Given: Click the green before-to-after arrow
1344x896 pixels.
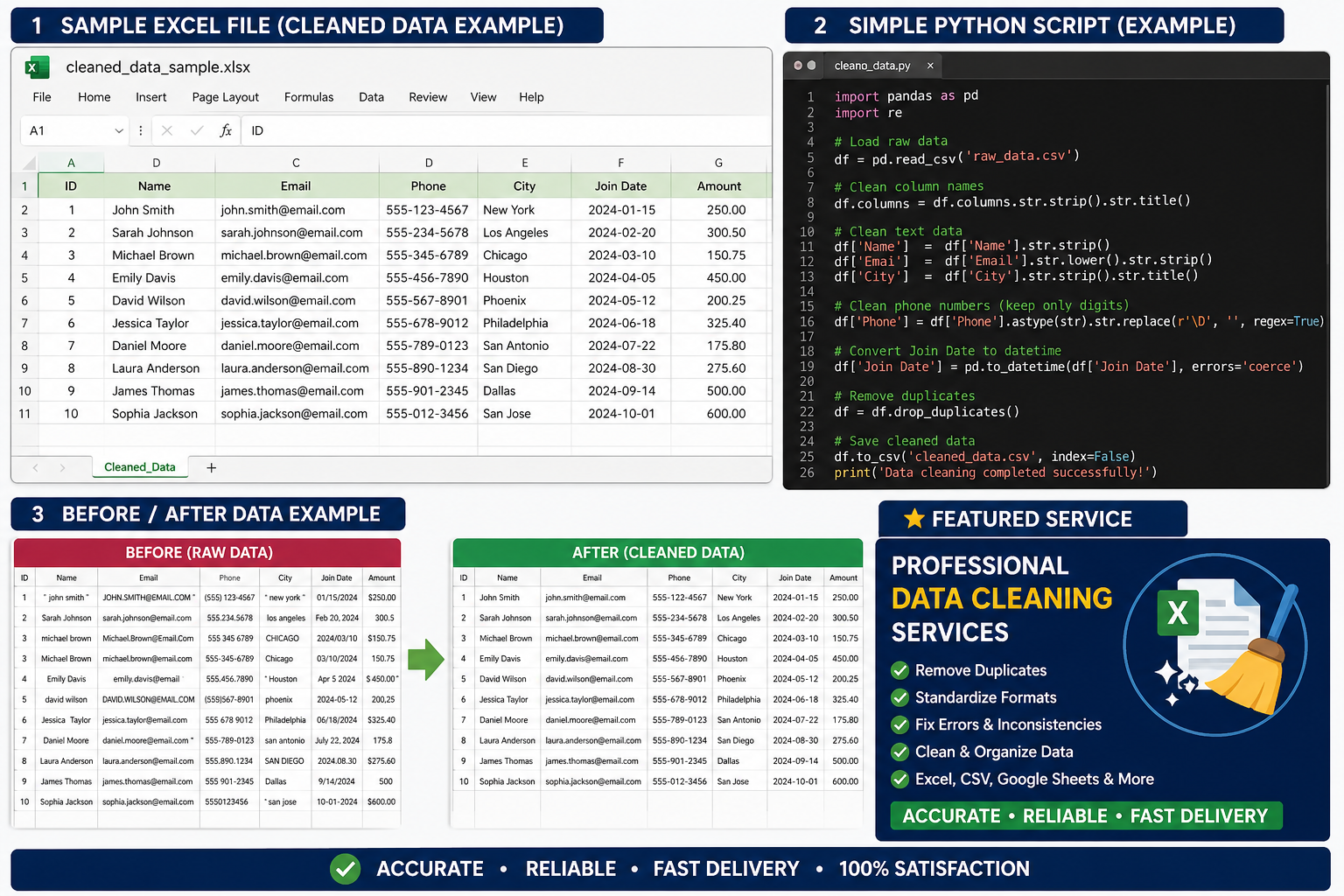Looking at the screenshot, I should [x=426, y=659].
